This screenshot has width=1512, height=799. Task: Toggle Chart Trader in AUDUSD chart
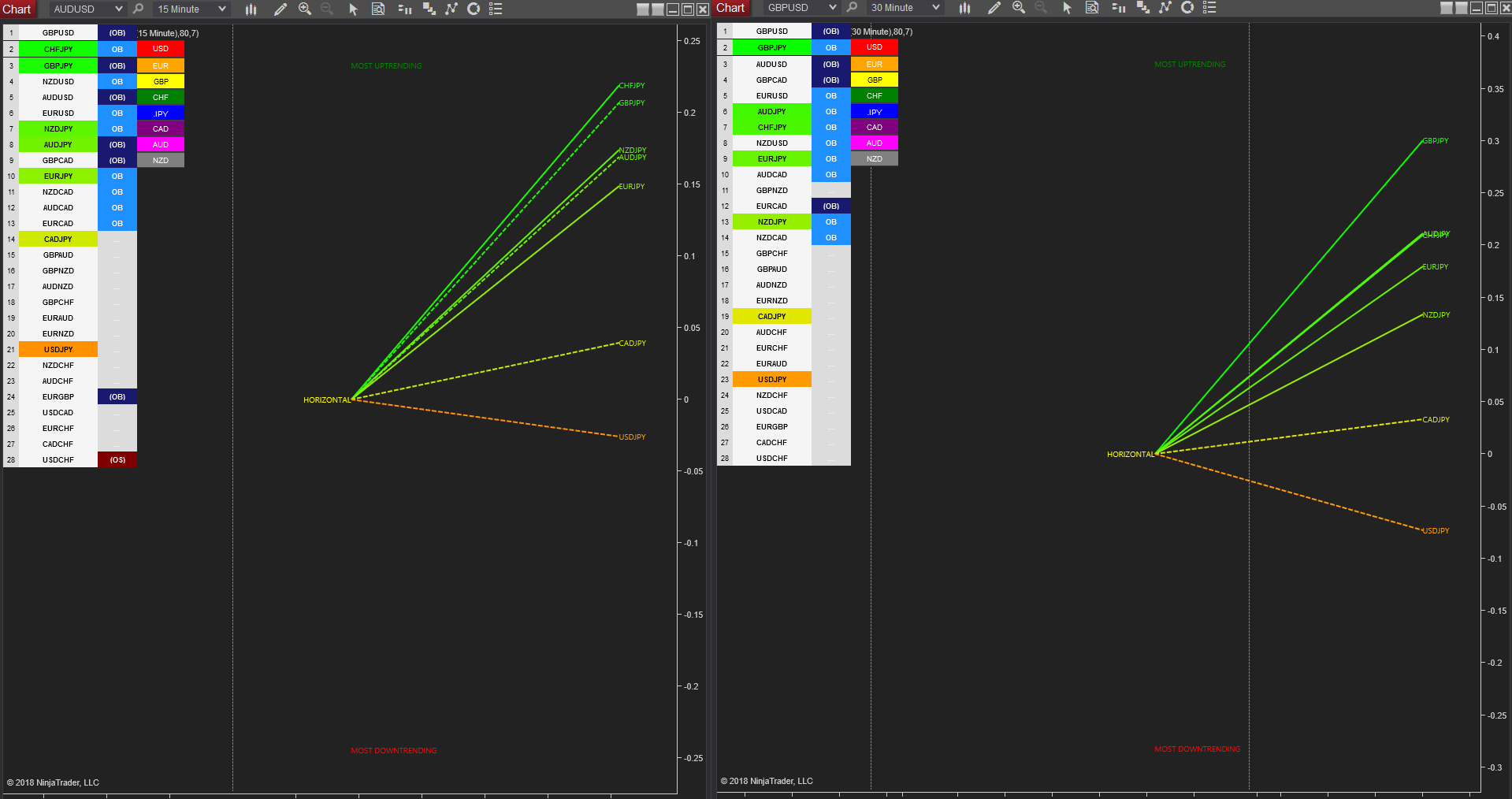pos(405,9)
